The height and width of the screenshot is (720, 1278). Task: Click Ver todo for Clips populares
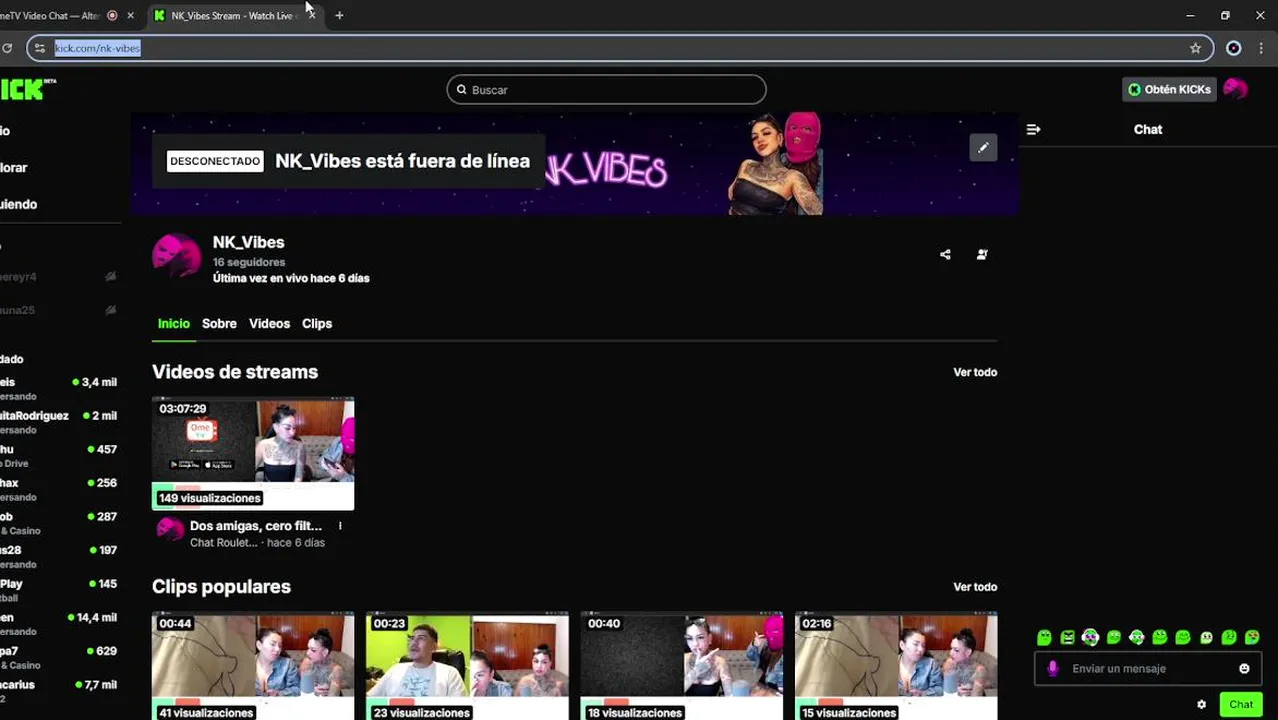975,587
